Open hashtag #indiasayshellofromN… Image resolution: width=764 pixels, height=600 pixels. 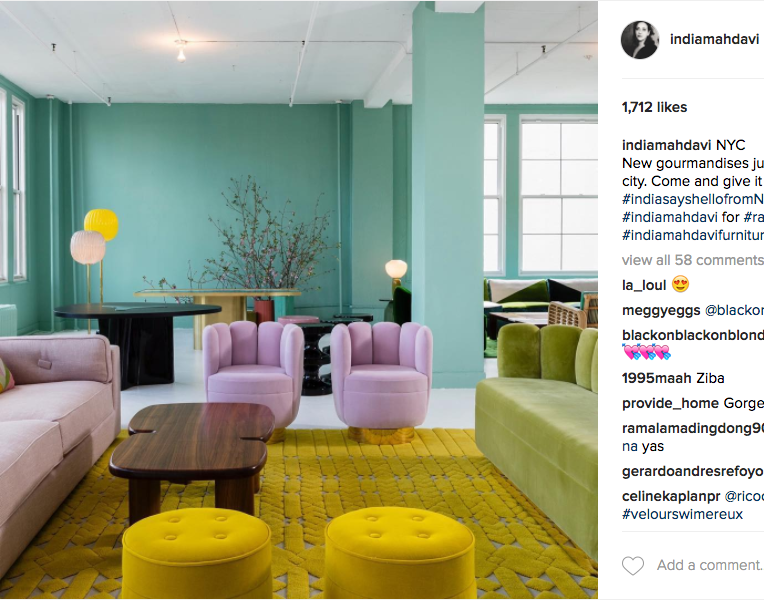point(693,199)
